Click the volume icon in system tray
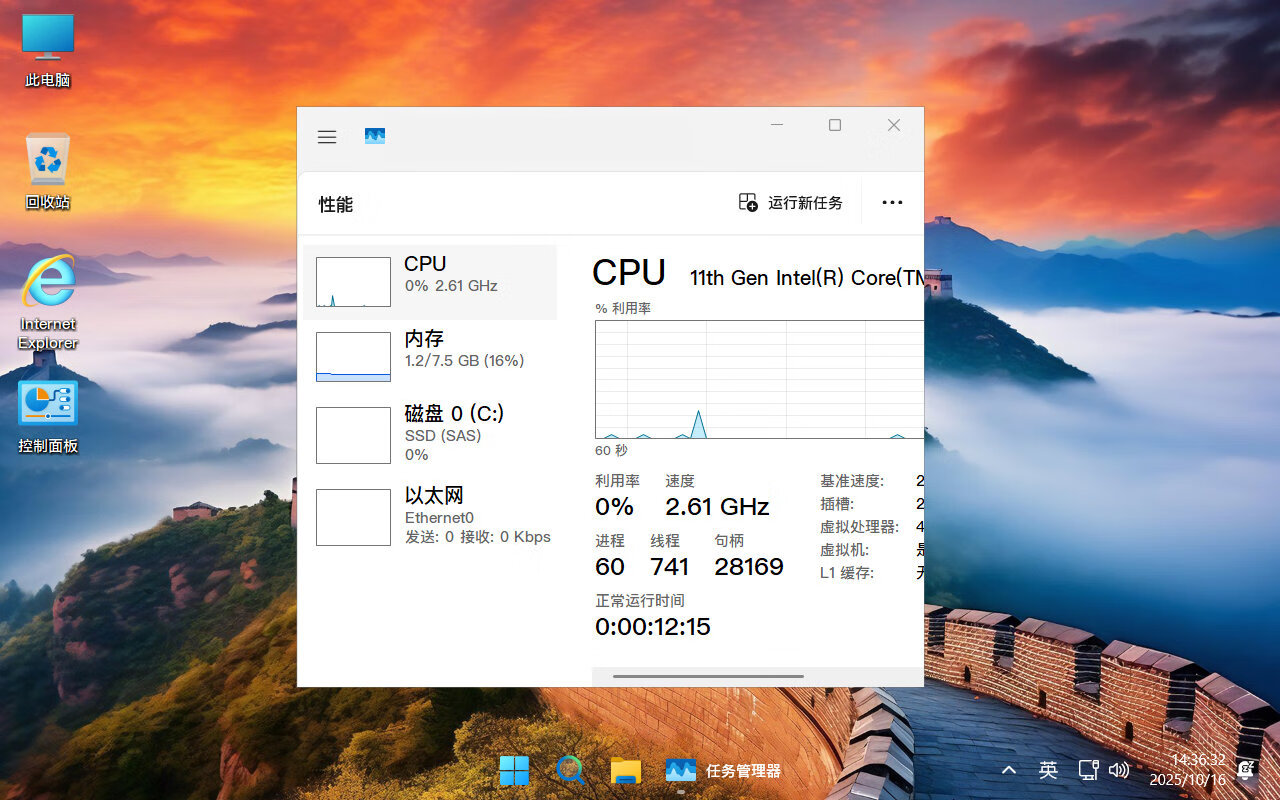1280x800 pixels. coord(1120,770)
